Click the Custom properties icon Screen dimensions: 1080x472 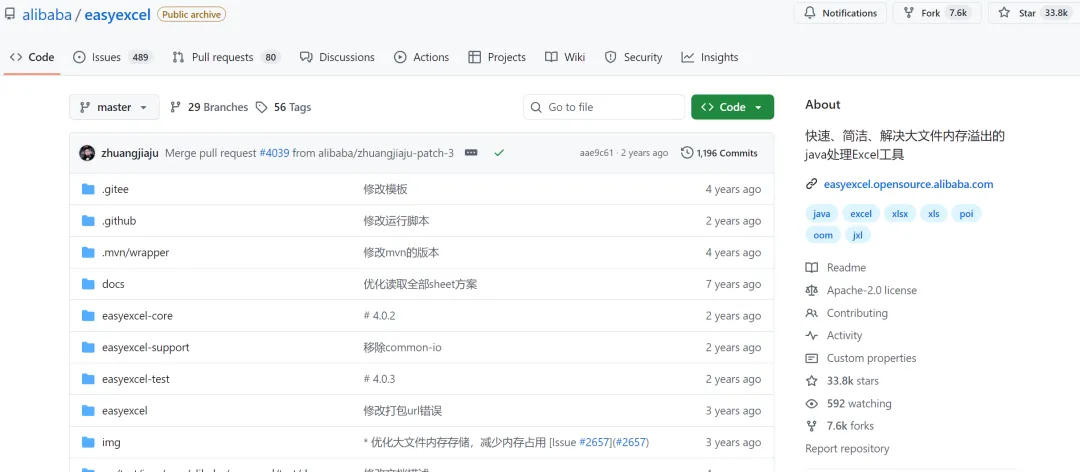pyautogui.click(x=812, y=358)
